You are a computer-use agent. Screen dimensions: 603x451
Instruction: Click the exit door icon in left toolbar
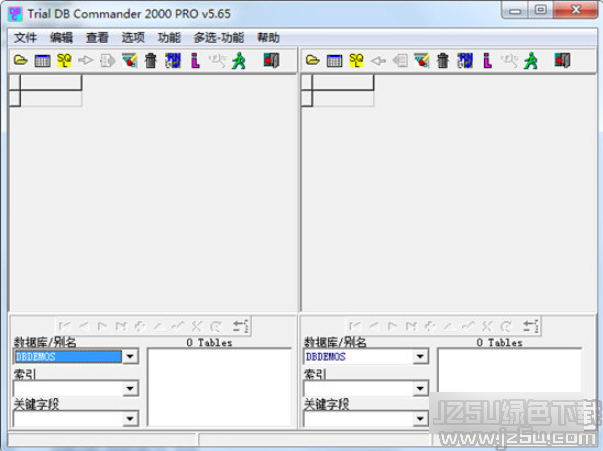[271, 61]
